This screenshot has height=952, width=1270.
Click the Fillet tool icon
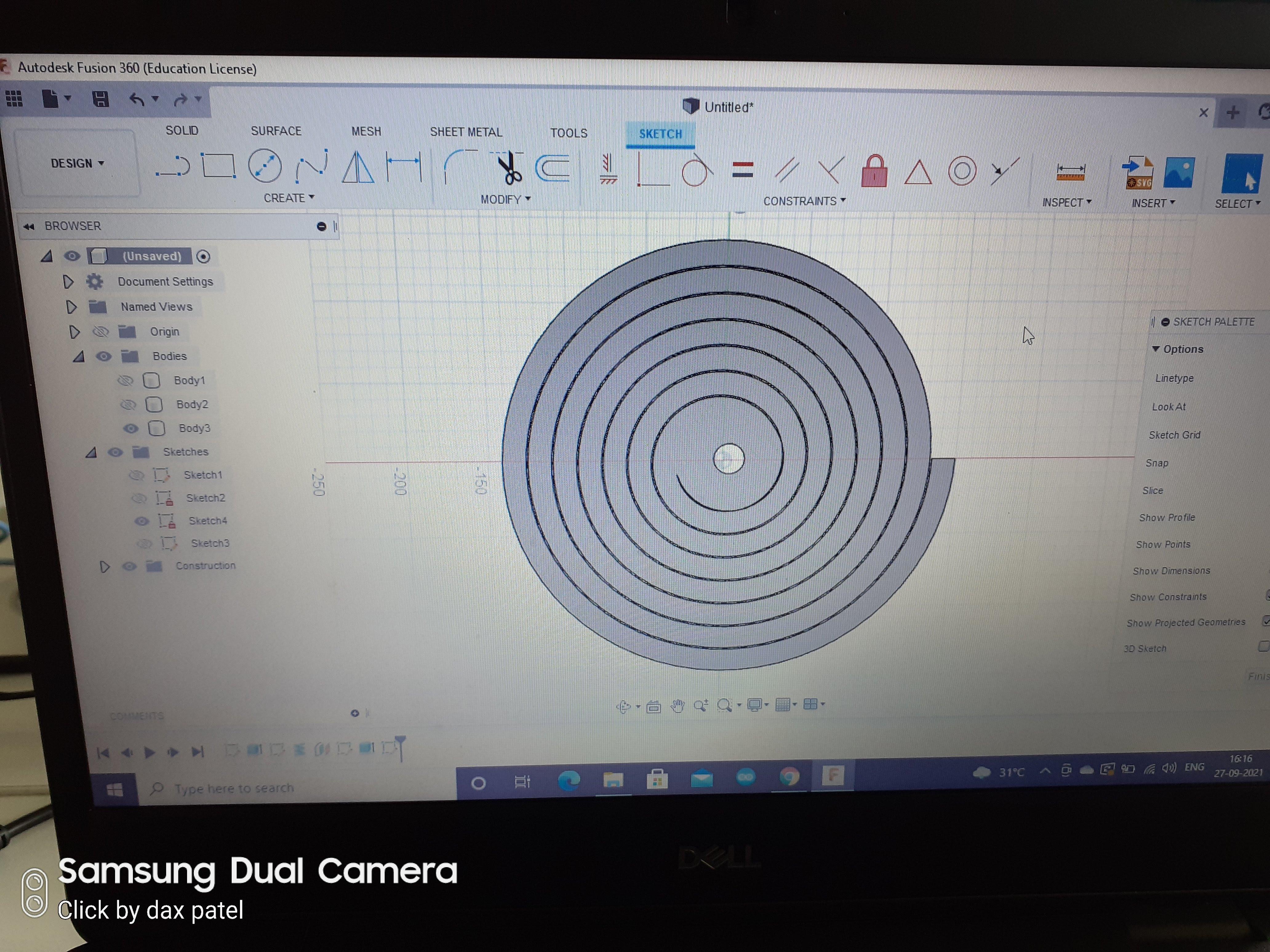[459, 167]
